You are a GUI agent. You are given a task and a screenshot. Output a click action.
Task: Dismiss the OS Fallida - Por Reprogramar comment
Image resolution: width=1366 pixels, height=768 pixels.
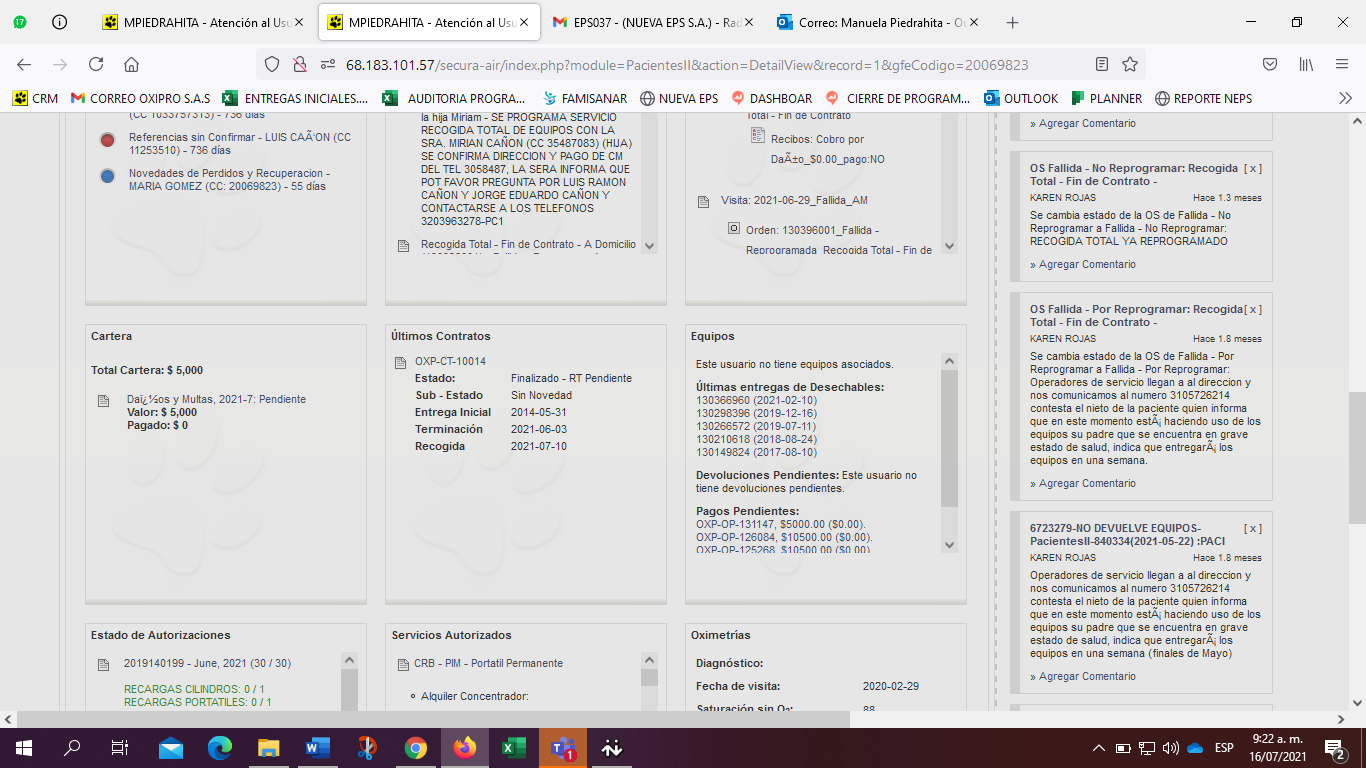(1252, 309)
